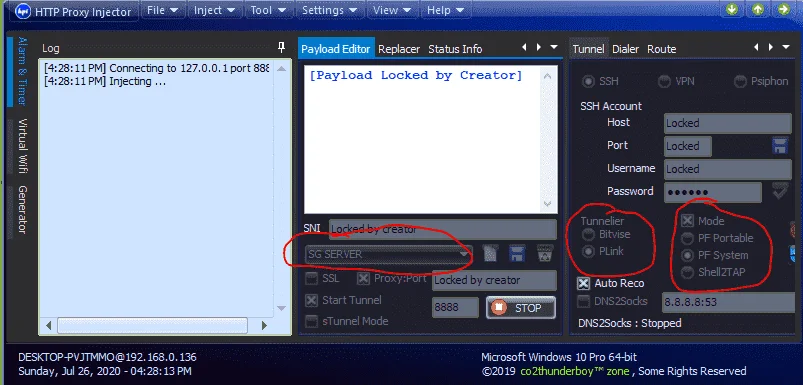Open the Help menu
This screenshot has width=803, height=385.
click(445, 10)
